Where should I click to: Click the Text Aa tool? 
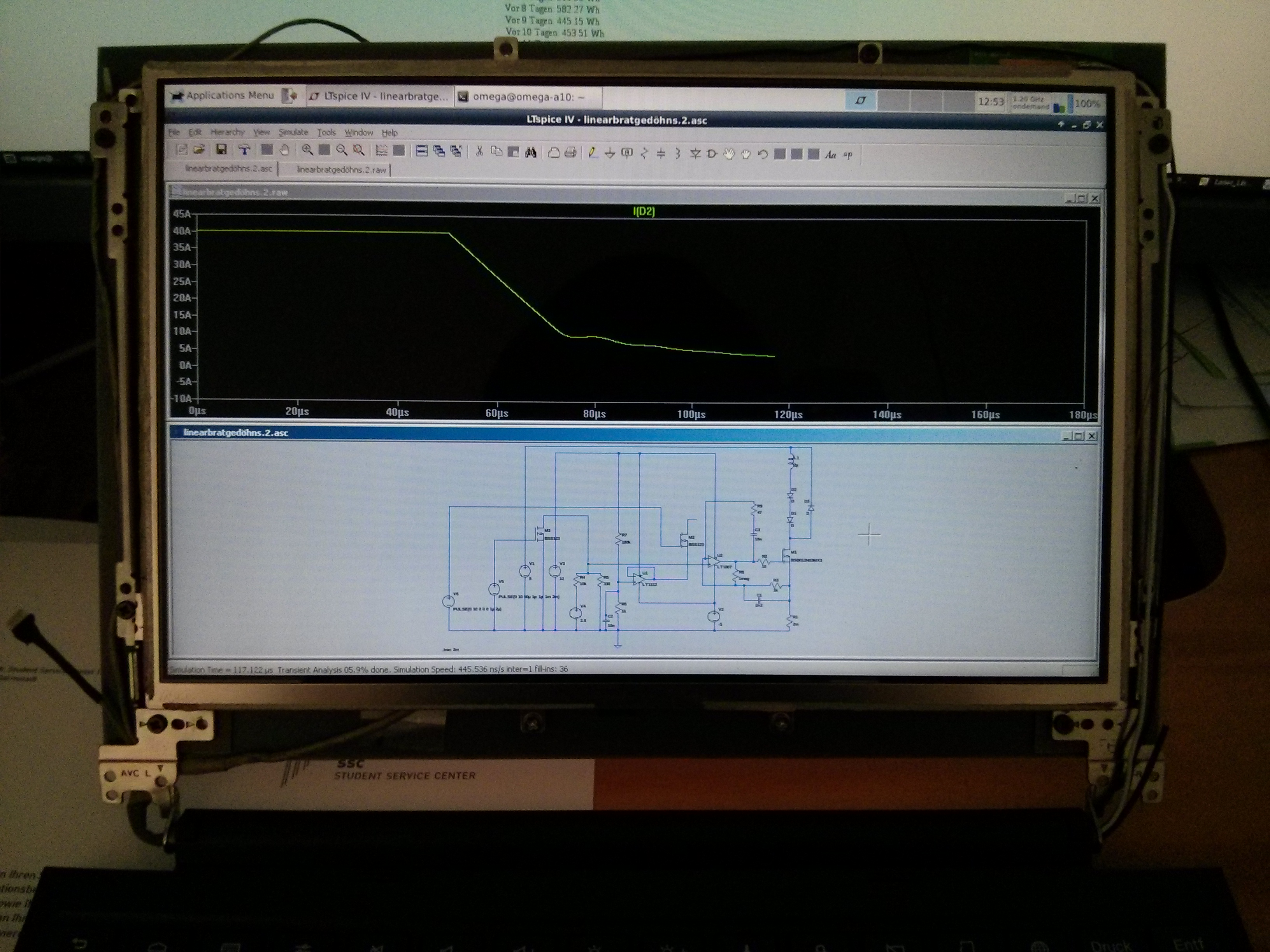tap(831, 155)
